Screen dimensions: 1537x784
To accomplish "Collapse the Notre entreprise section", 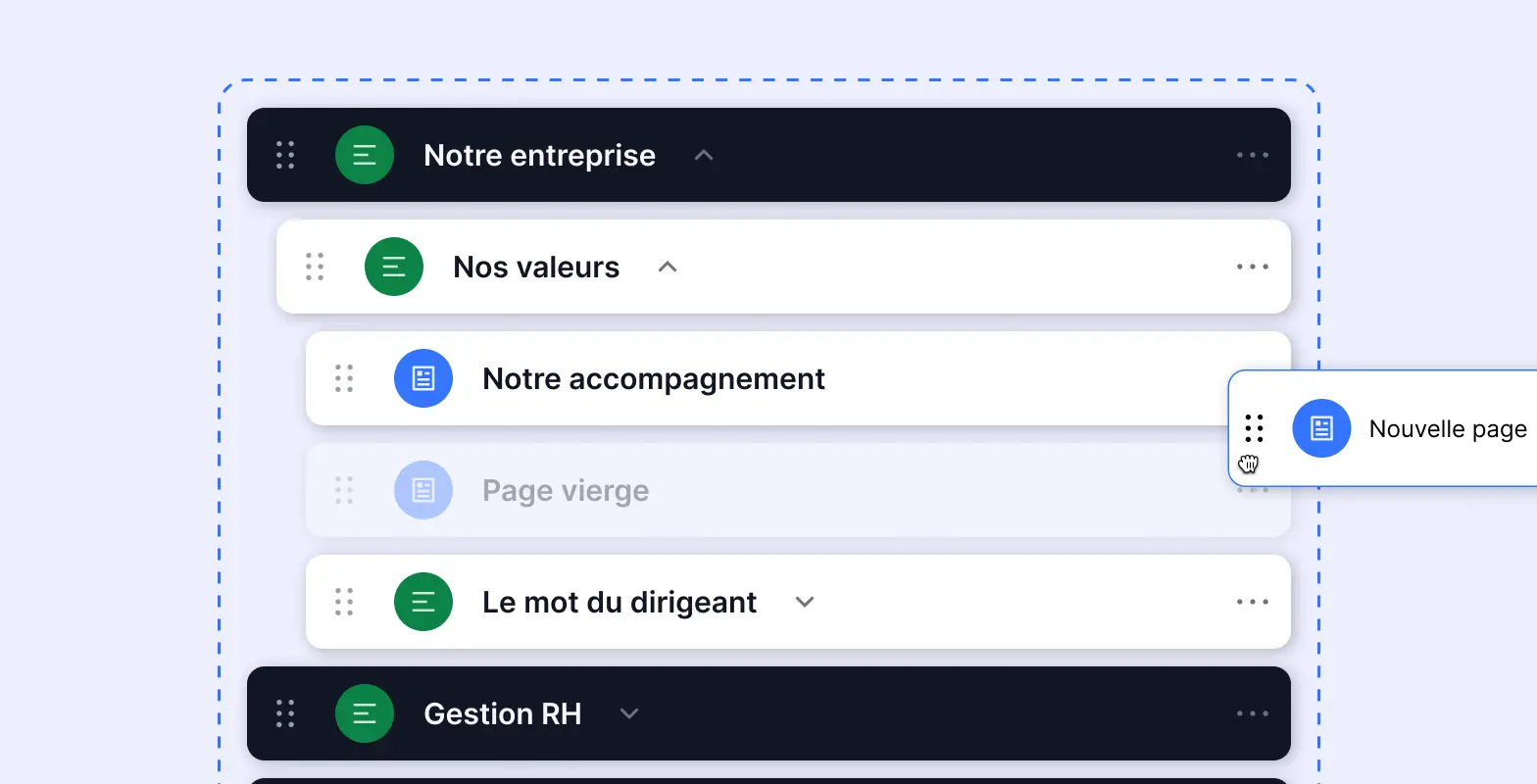I will (x=704, y=154).
